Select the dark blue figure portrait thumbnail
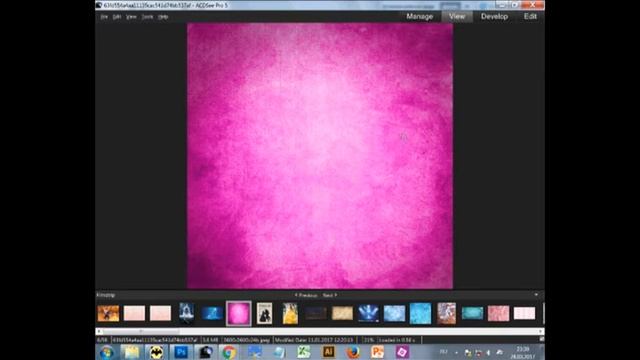 point(187,313)
